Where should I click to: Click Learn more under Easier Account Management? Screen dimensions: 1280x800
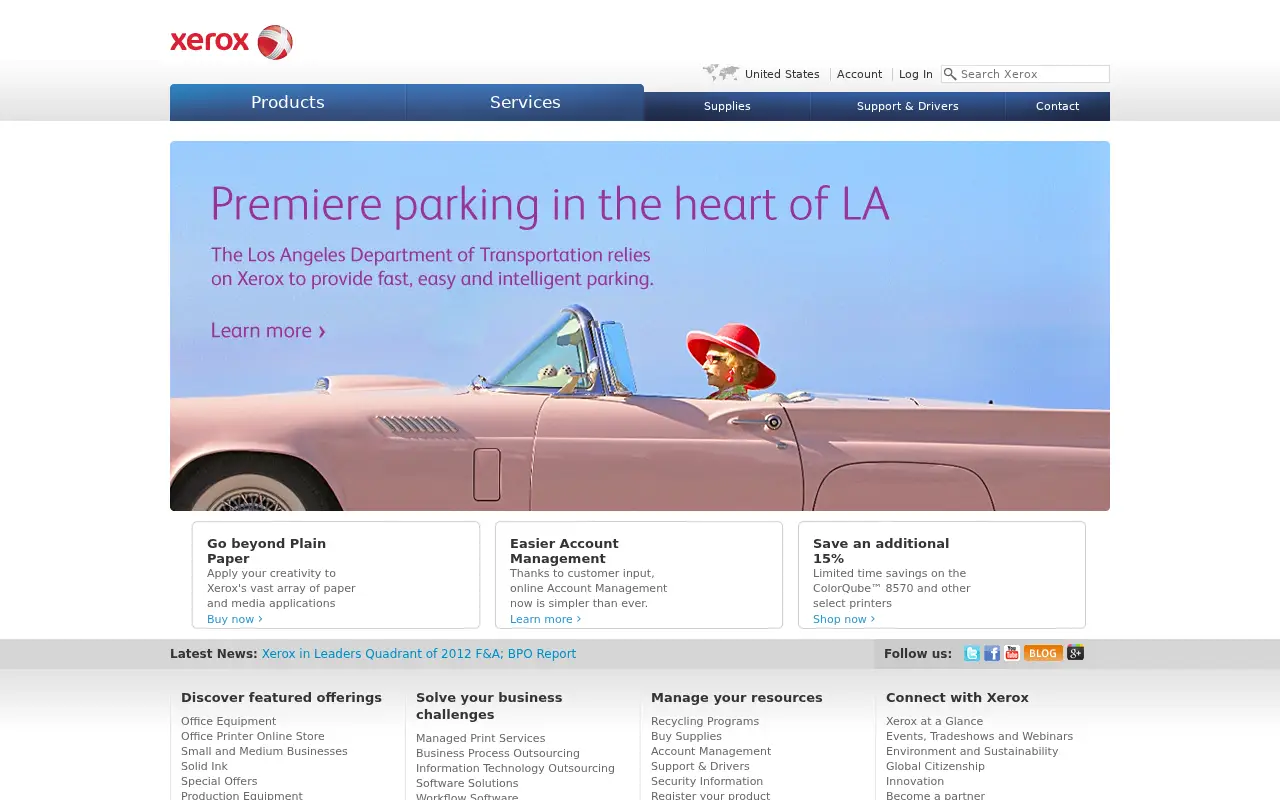point(545,619)
